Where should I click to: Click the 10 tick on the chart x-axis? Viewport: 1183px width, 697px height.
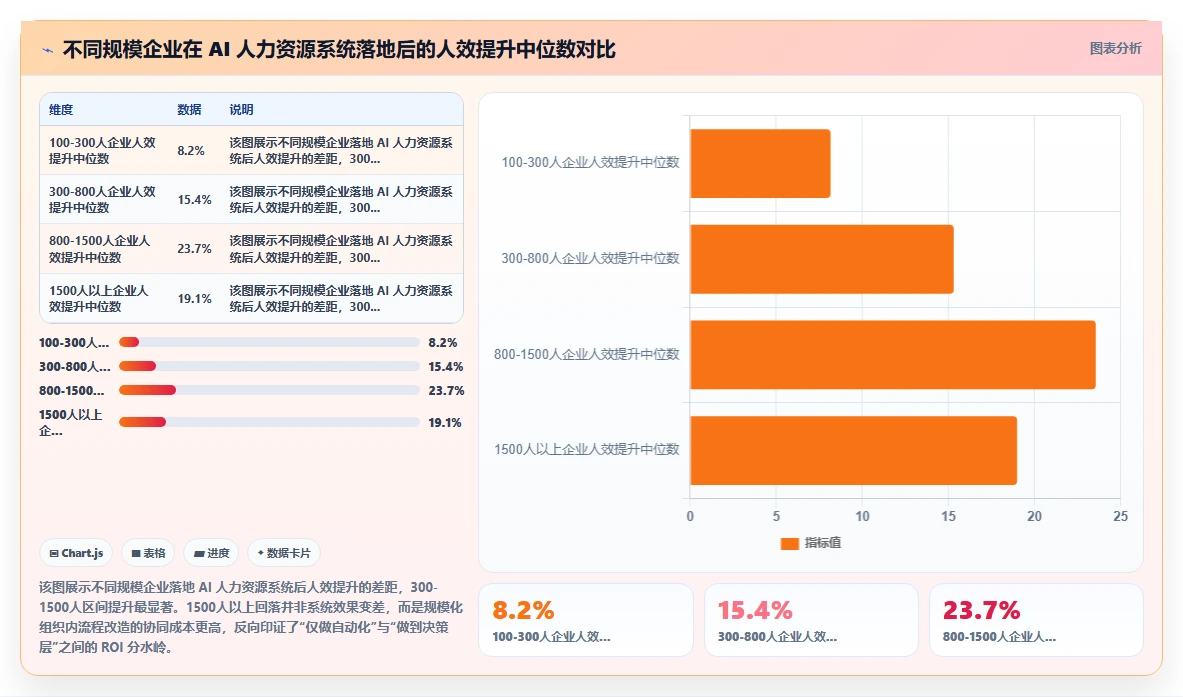862,516
